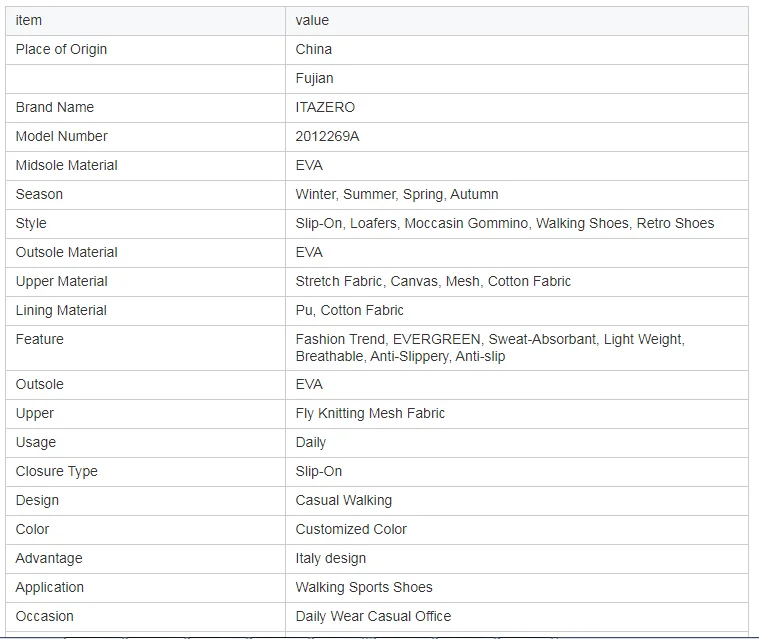Select the ITAZERO brand name value
The height and width of the screenshot is (639, 759).
[x=325, y=107]
